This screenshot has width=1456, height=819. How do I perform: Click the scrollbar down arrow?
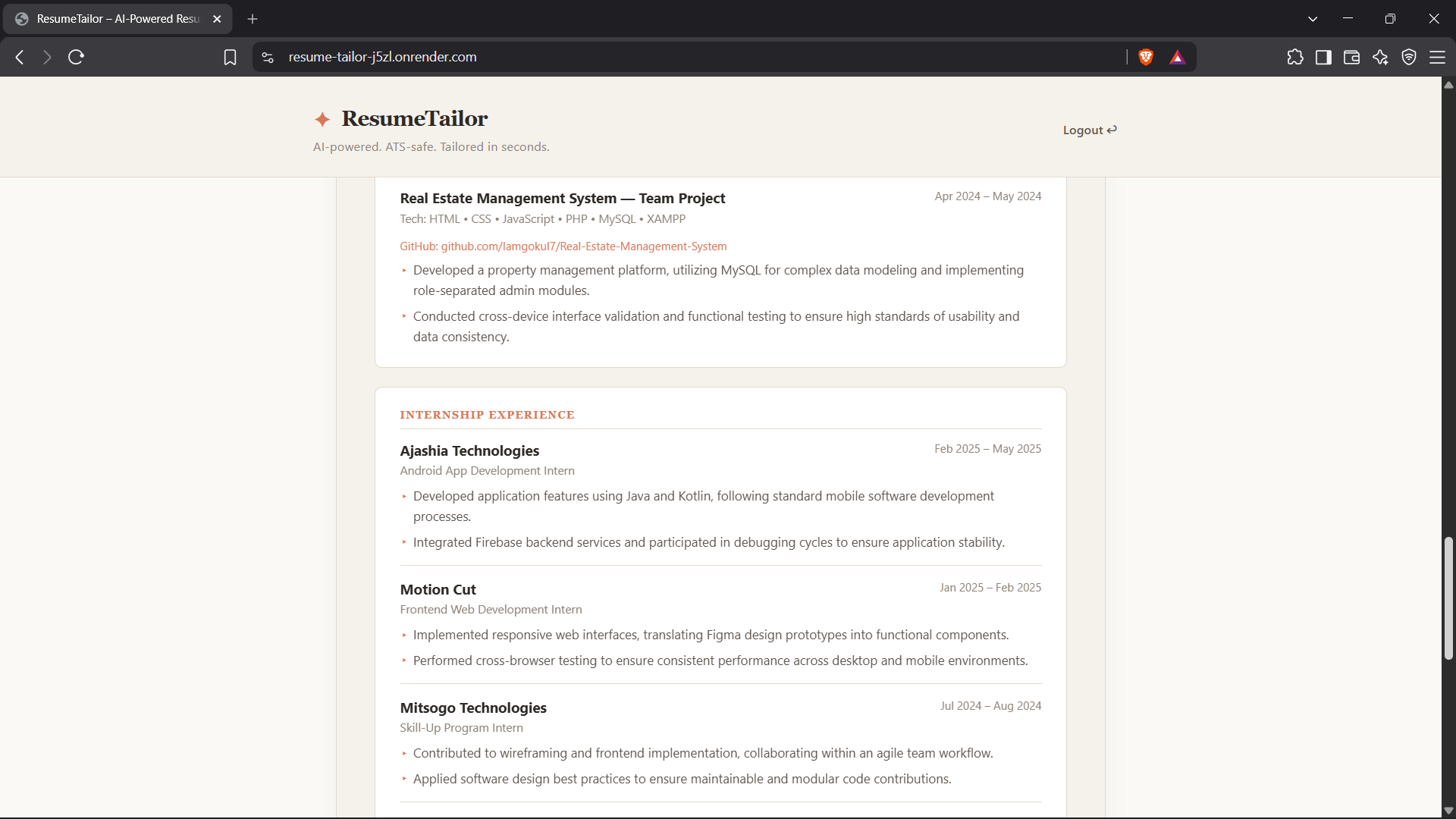1448,811
